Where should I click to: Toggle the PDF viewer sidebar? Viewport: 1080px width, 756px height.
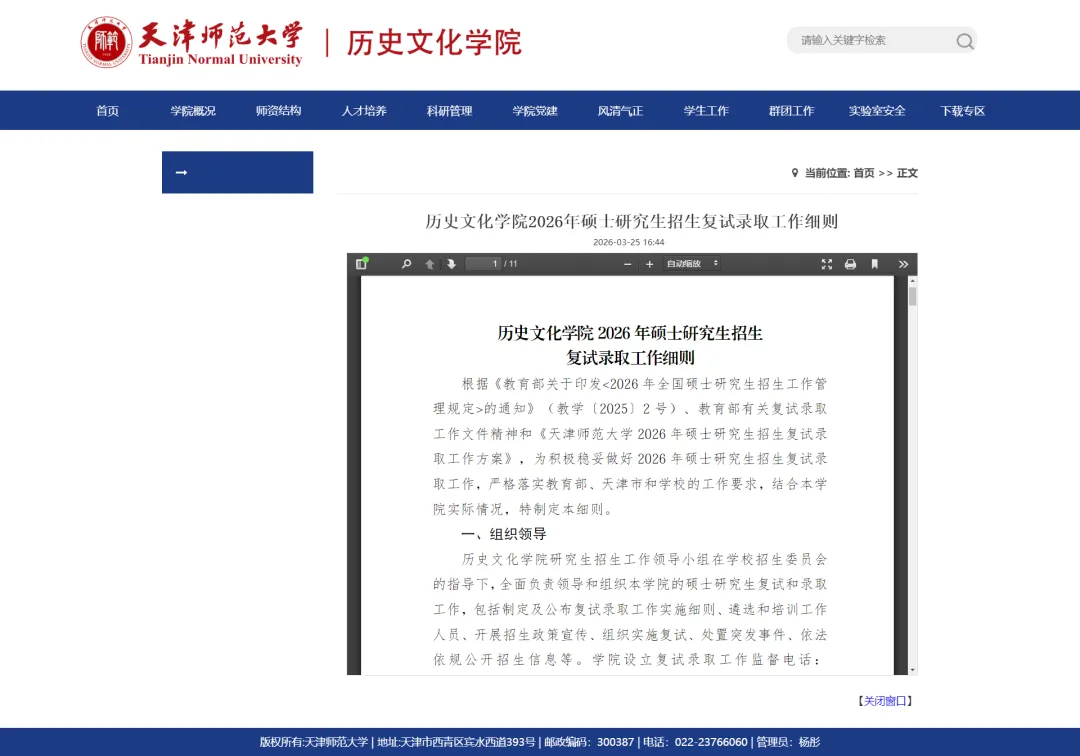(362, 264)
